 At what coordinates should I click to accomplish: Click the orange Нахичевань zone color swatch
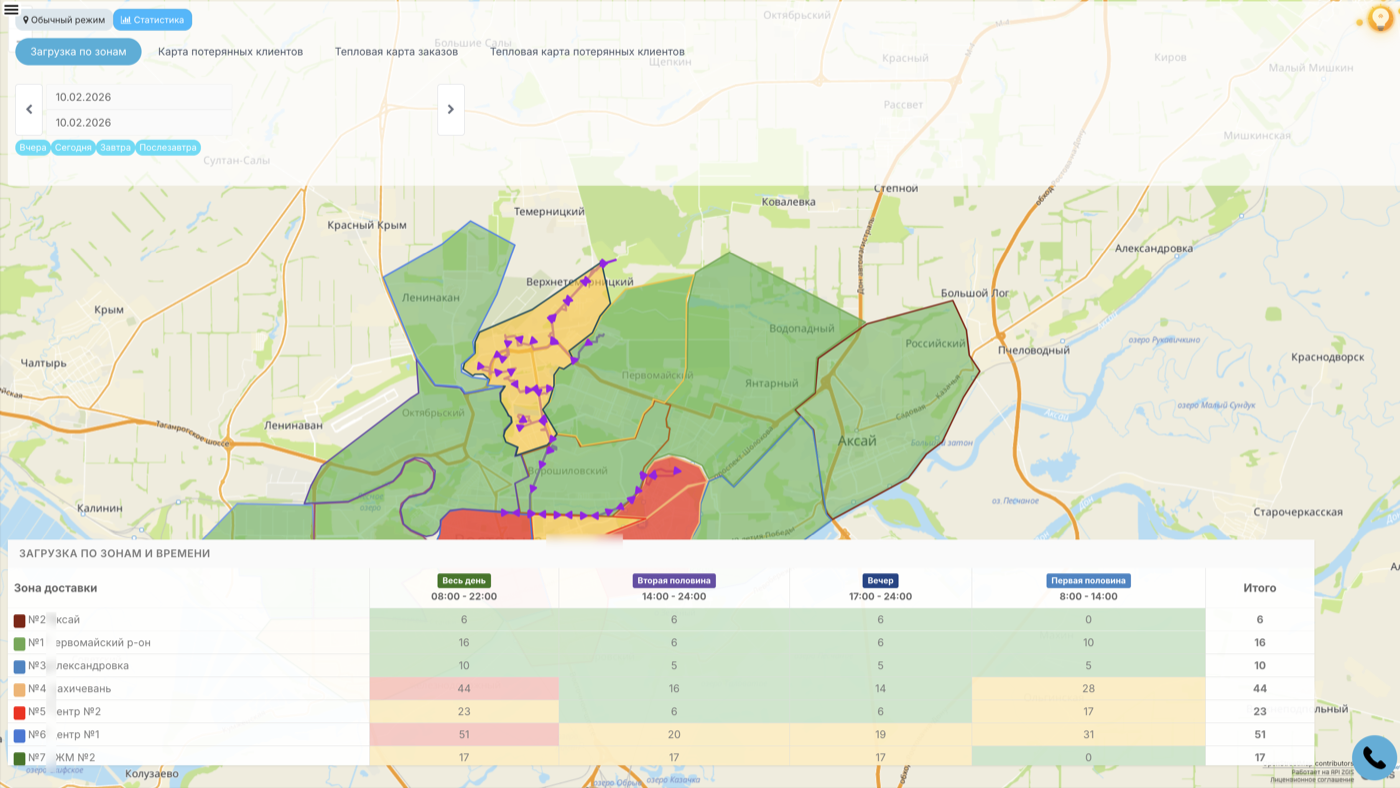19,690
